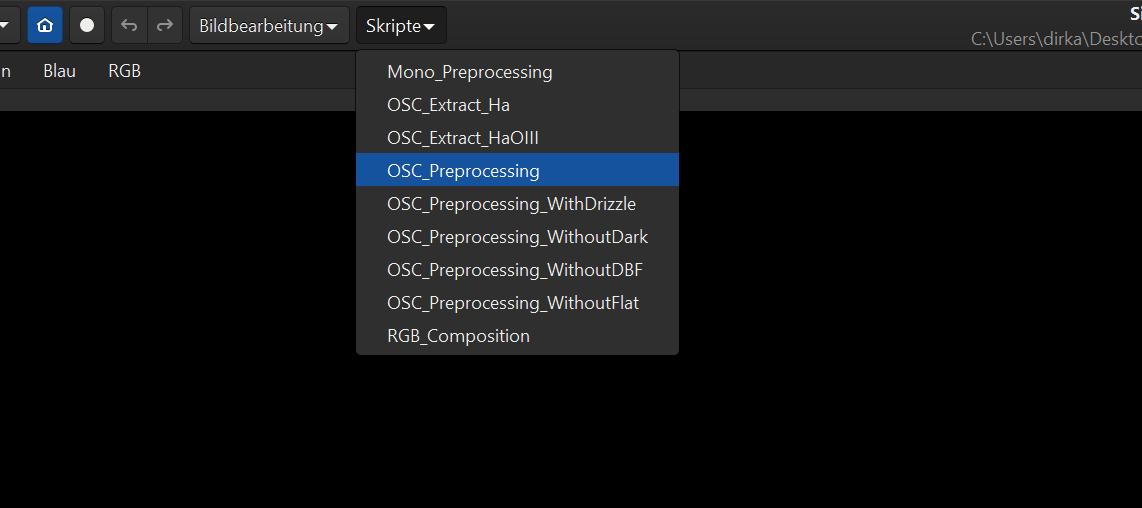Screen dimensions: 1142x508
Task: Expand the partially visible dropdown arrow at far left
Action: [x=6, y=26]
